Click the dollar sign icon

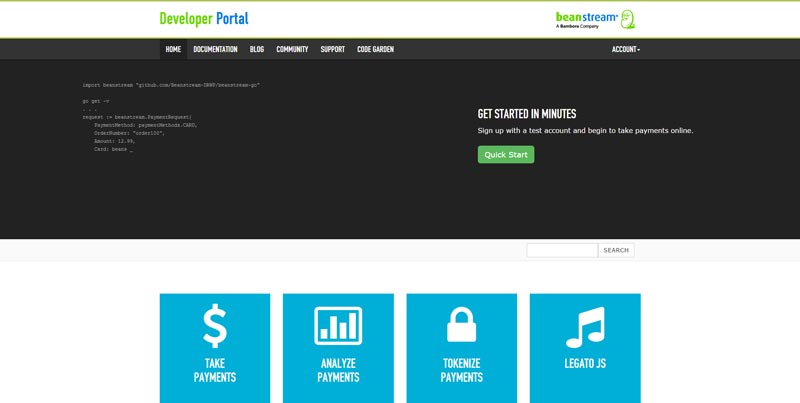(x=214, y=326)
